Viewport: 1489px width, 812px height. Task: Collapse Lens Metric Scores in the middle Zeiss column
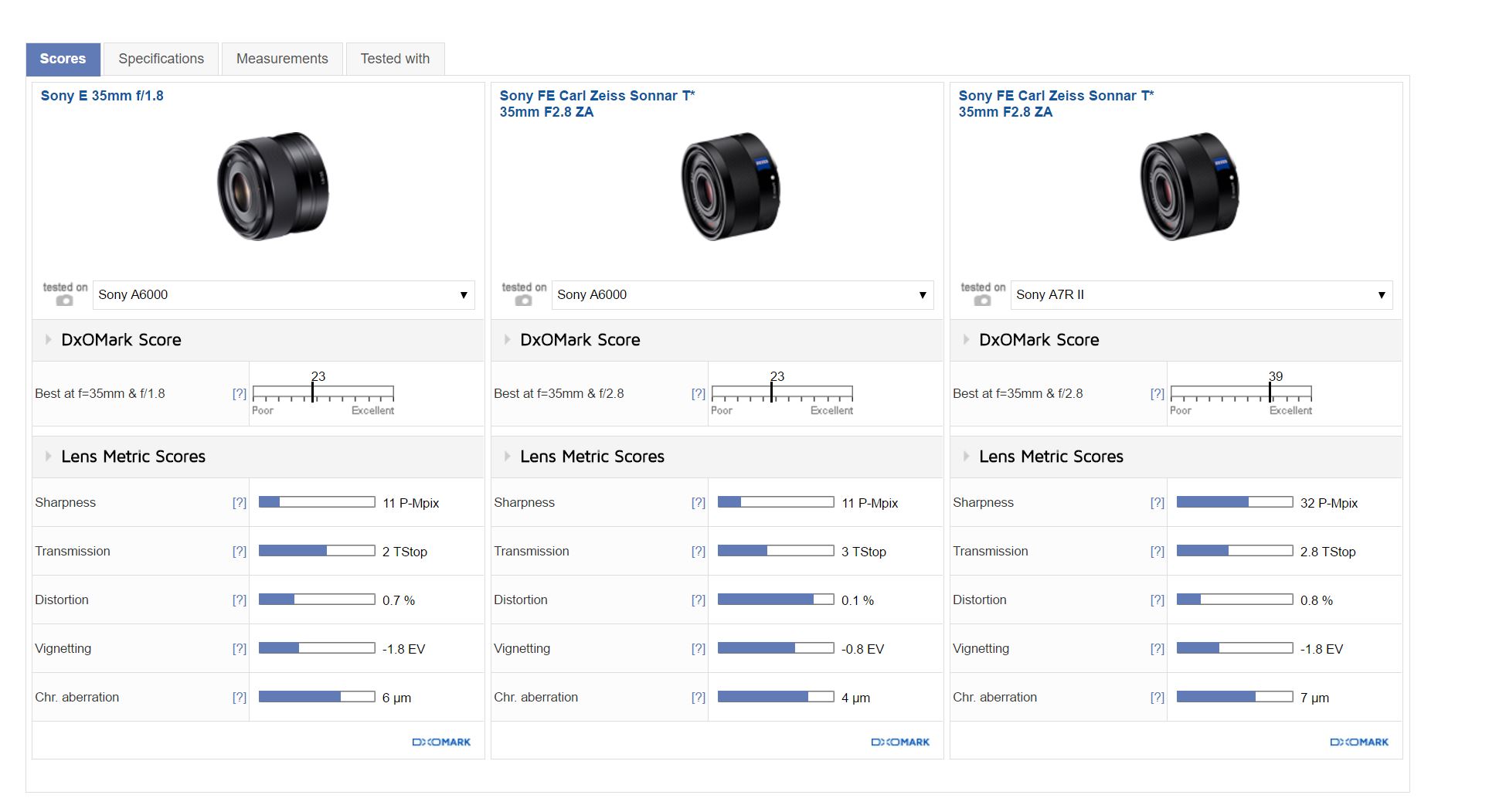tap(507, 457)
